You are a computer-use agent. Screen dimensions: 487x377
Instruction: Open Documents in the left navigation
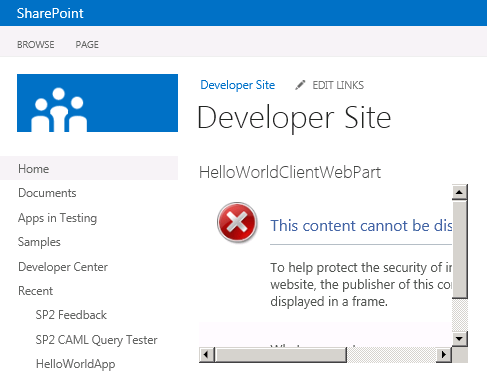click(47, 193)
